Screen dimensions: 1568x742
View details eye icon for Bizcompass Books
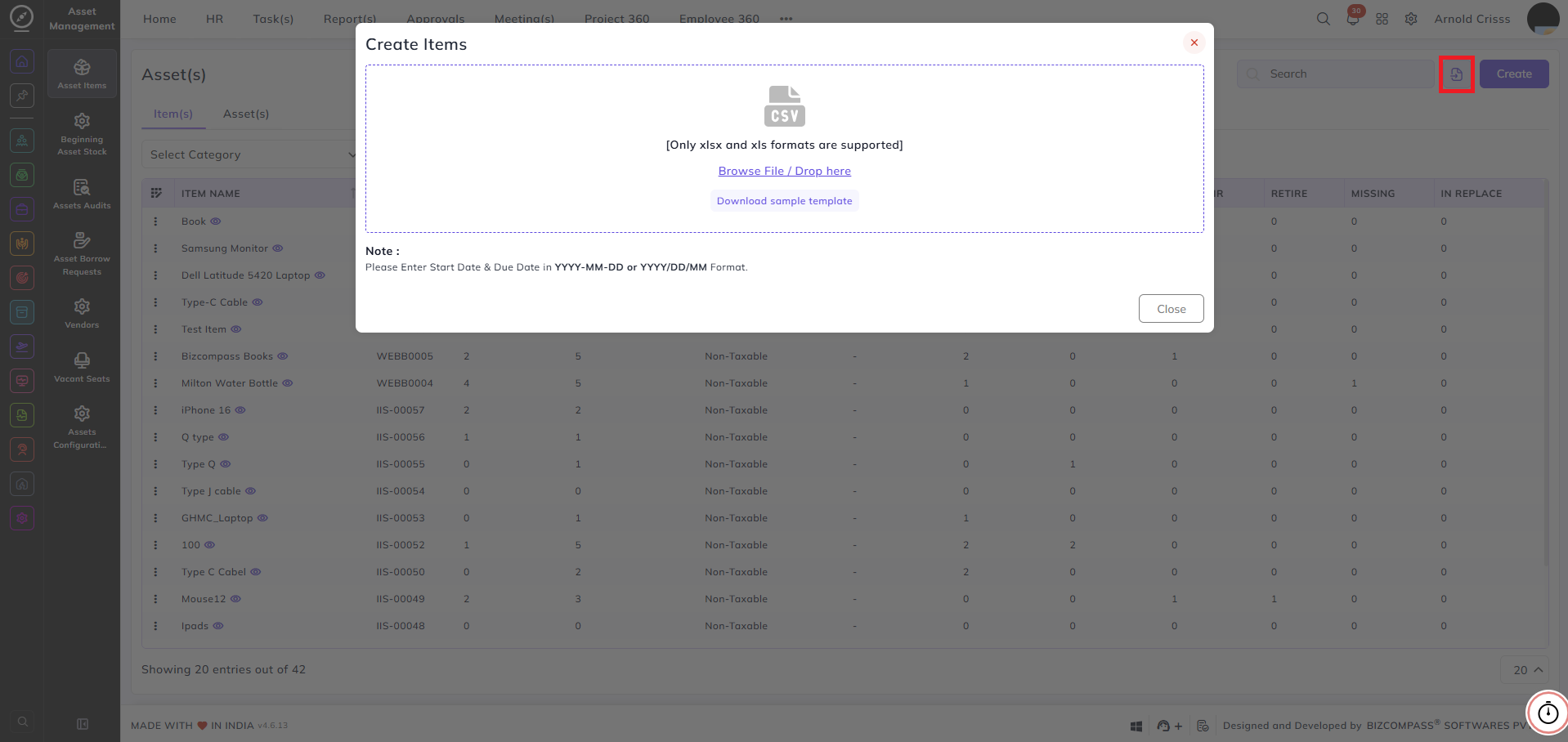tap(283, 356)
